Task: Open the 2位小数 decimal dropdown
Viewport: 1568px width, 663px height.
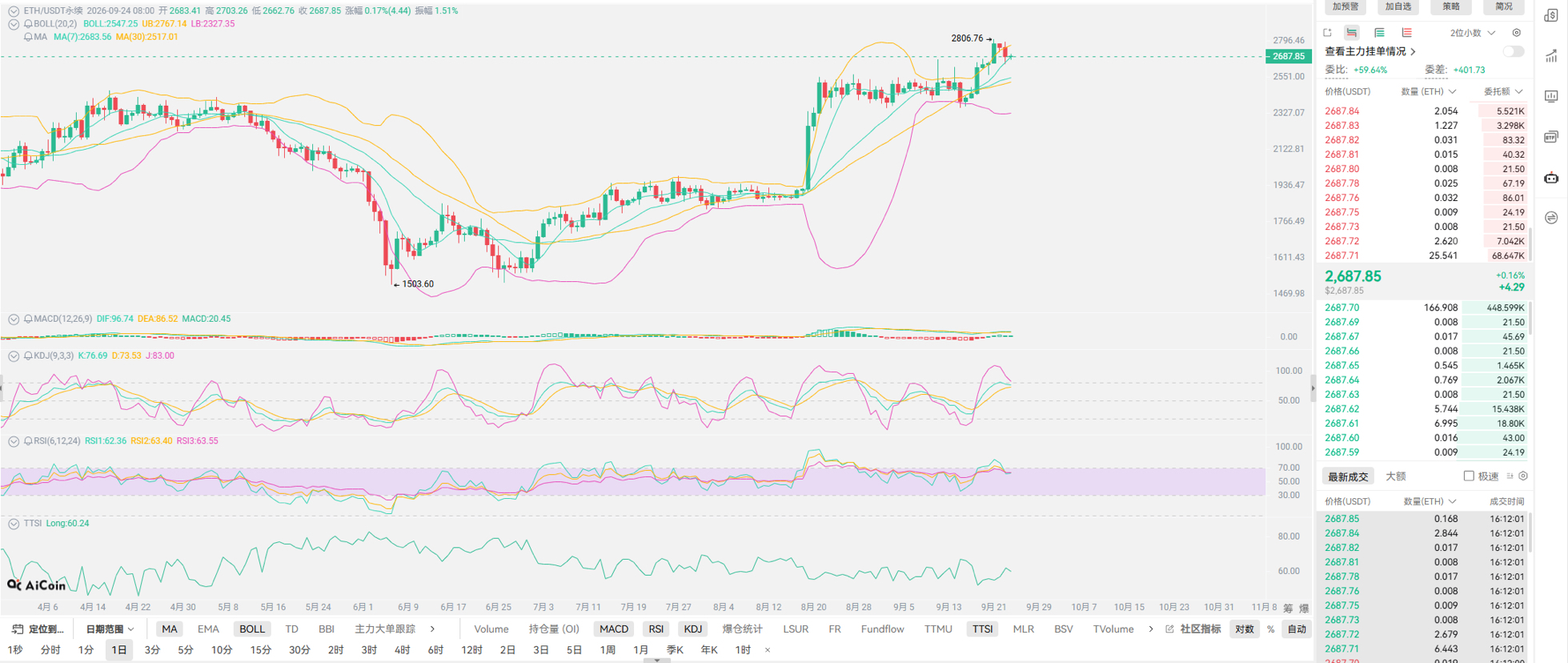Action: 1472,33
